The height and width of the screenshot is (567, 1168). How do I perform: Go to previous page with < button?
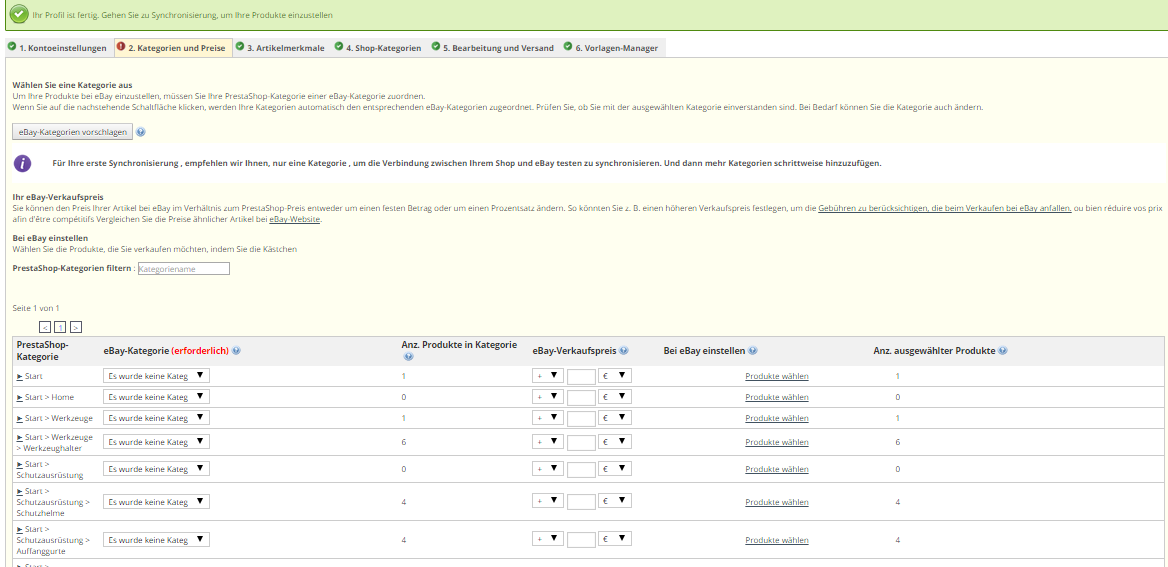tap(45, 327)
